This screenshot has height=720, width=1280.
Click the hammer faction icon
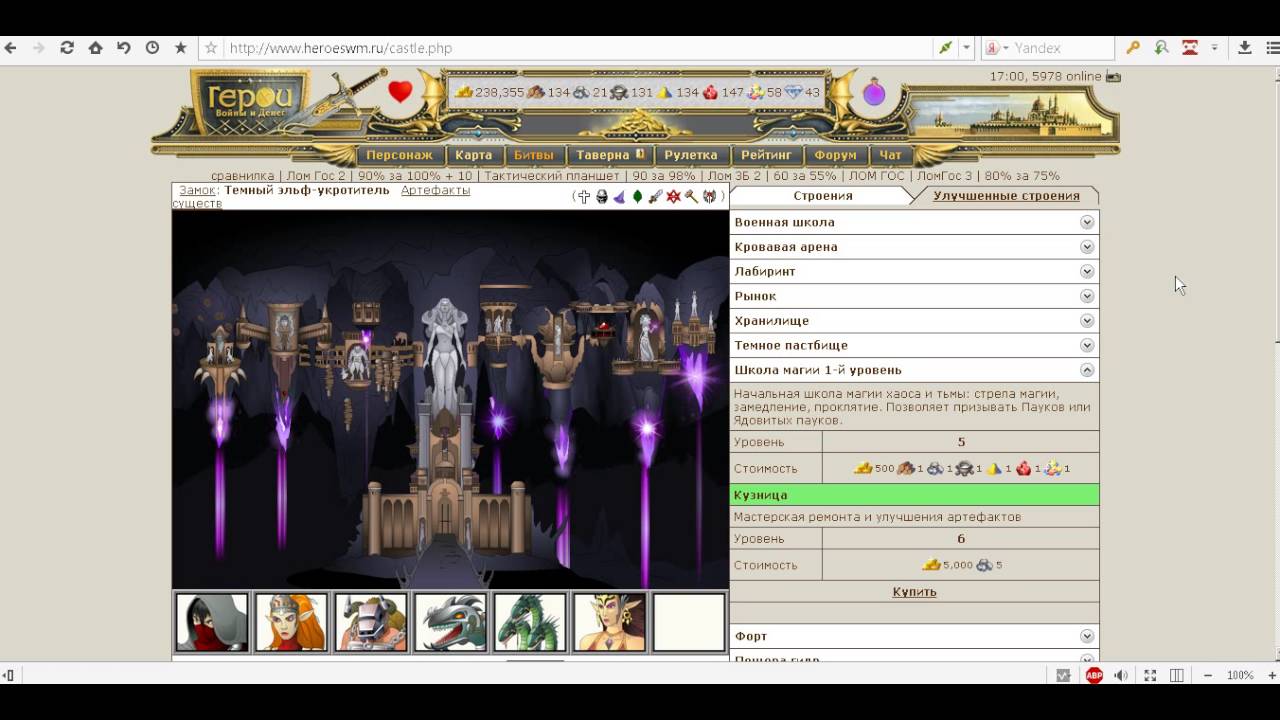pyautogui.click(x=691, y=197)
